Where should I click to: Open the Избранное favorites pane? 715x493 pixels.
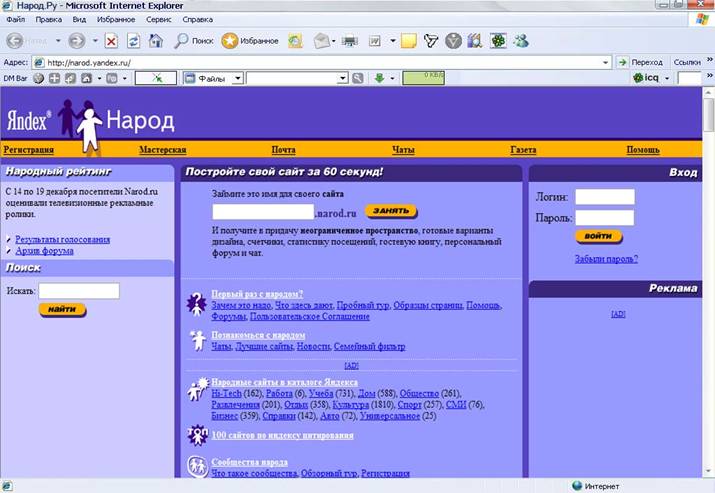(x=249, y=41)
